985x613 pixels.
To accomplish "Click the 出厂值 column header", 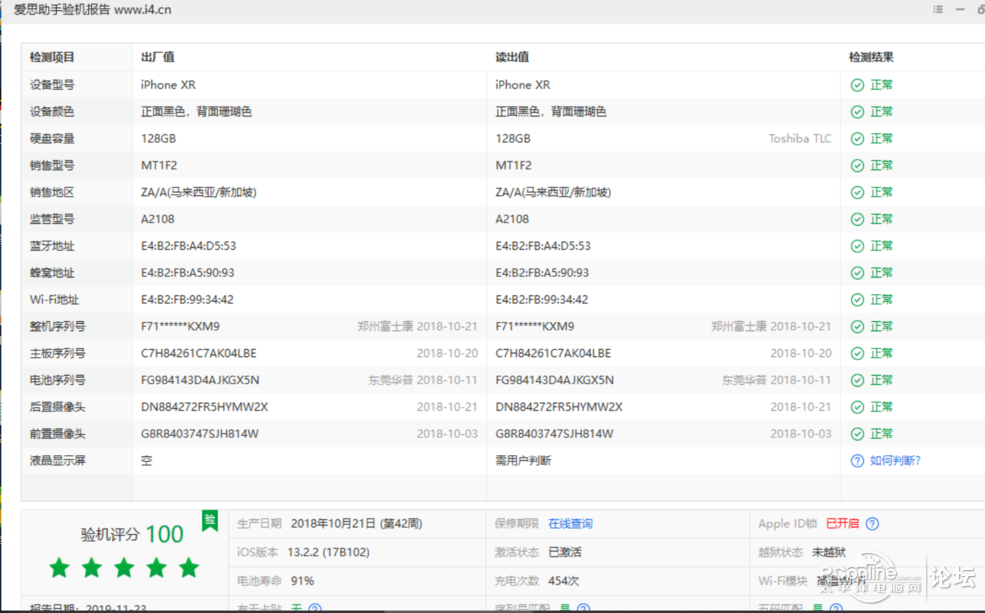I will tap(158, 57).
